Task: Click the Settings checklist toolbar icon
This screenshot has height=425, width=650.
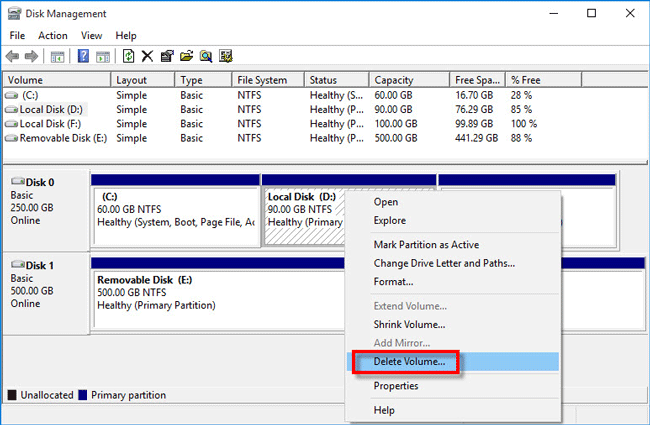Action: (x=226, y=56)
